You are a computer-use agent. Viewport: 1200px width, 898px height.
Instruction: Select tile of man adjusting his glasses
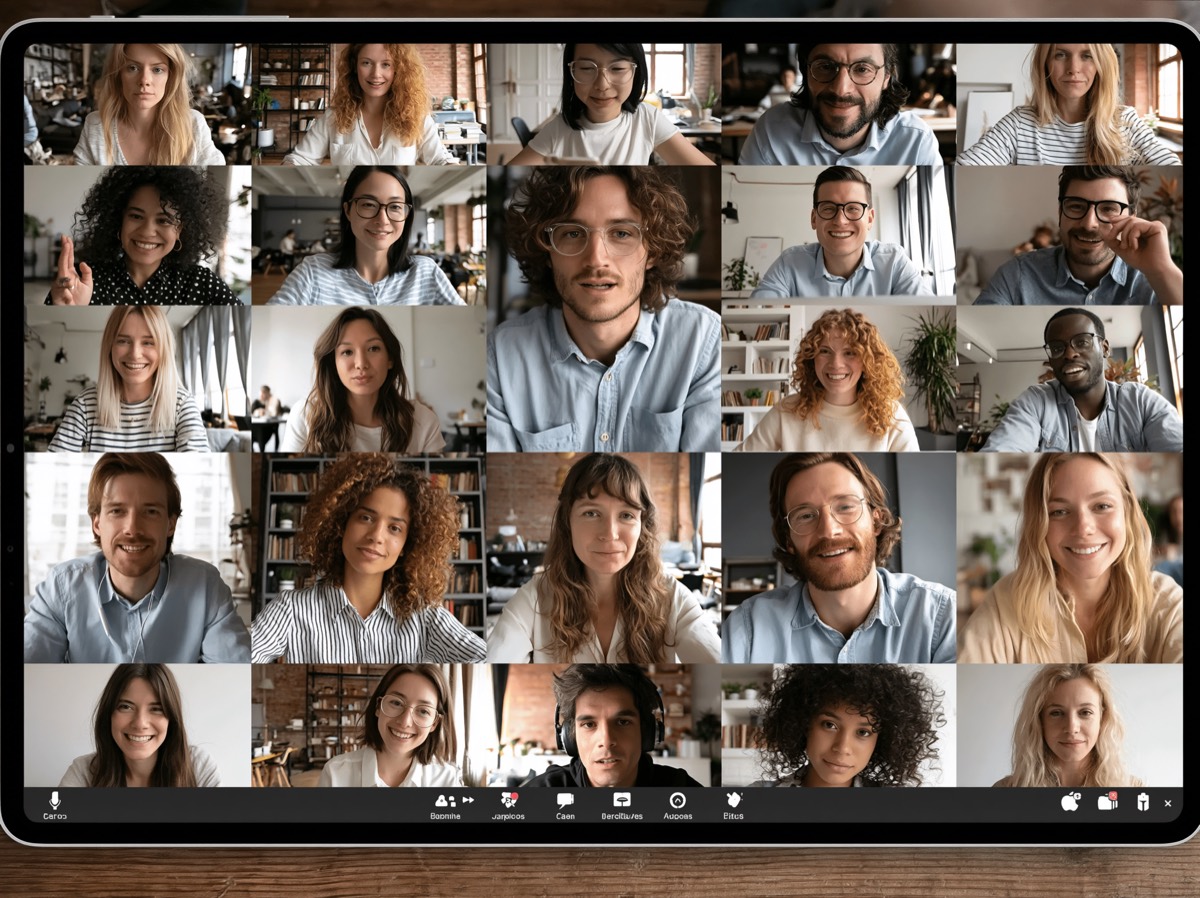[1068, 235]
